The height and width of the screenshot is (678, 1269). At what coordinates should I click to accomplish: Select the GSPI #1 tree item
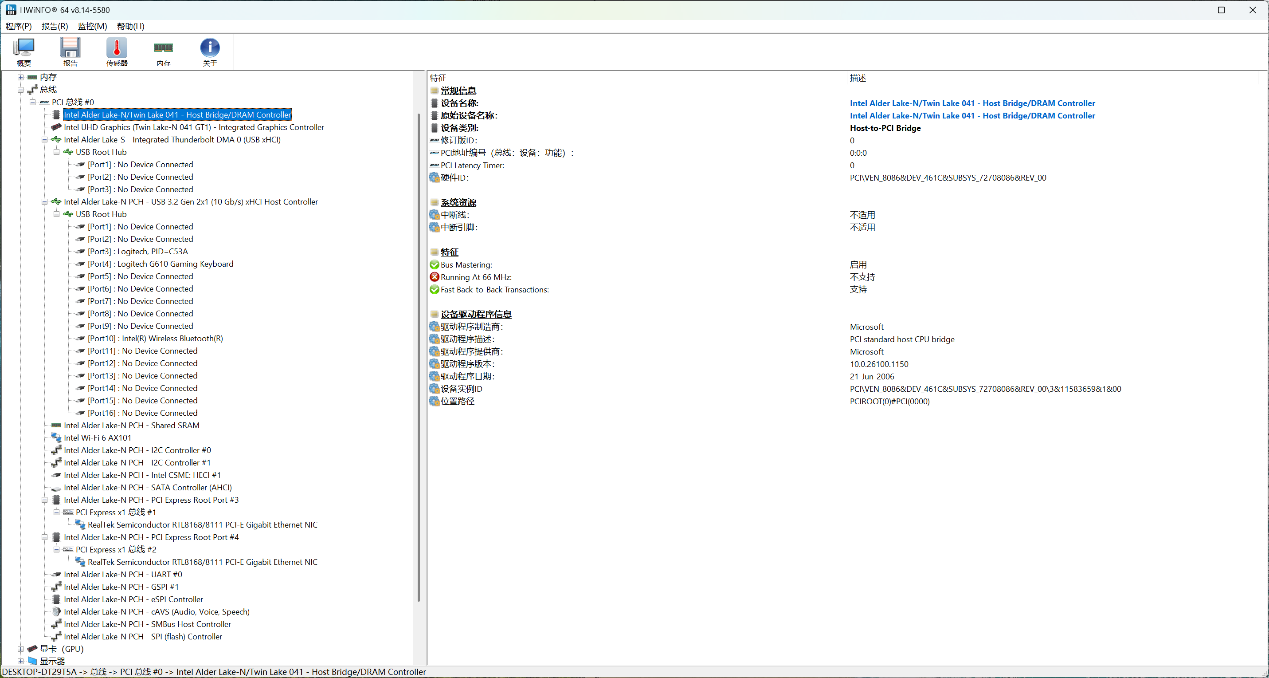click(x=122, y=587)
